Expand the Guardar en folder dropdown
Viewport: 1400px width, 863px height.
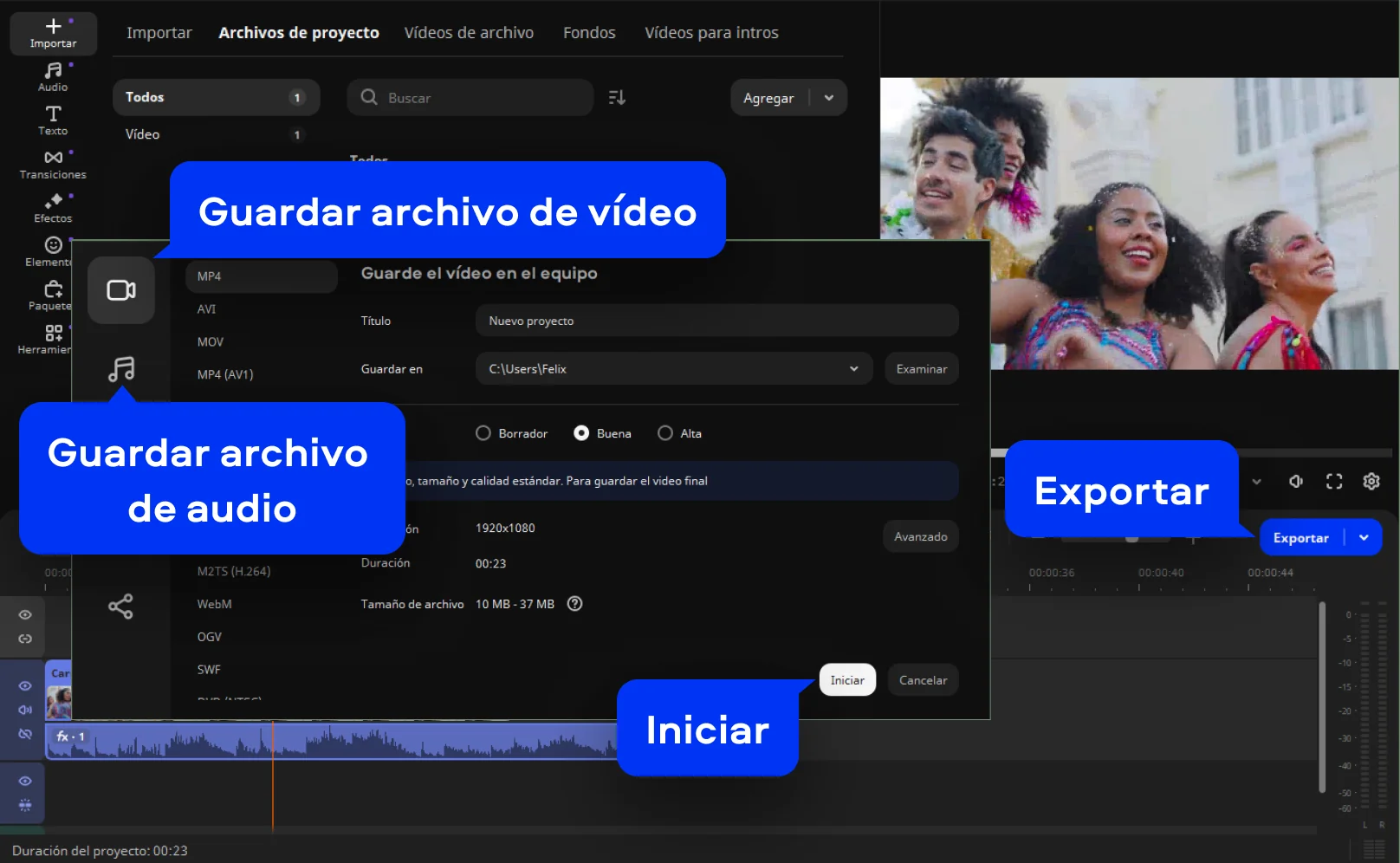coord(853,369)
